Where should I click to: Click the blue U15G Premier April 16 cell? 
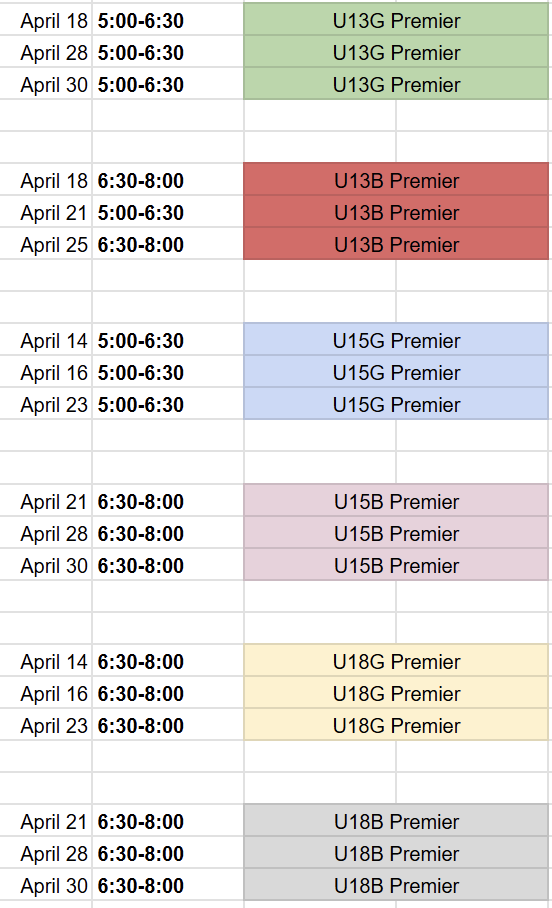click(396, 372)
